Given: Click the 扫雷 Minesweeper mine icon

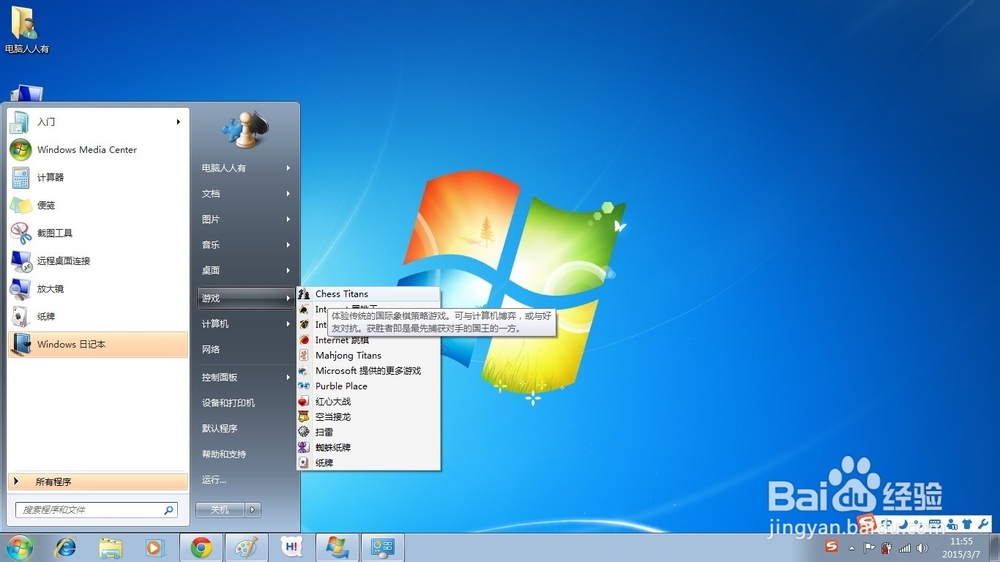Looking at the screenshot, I should click(304, 432).
